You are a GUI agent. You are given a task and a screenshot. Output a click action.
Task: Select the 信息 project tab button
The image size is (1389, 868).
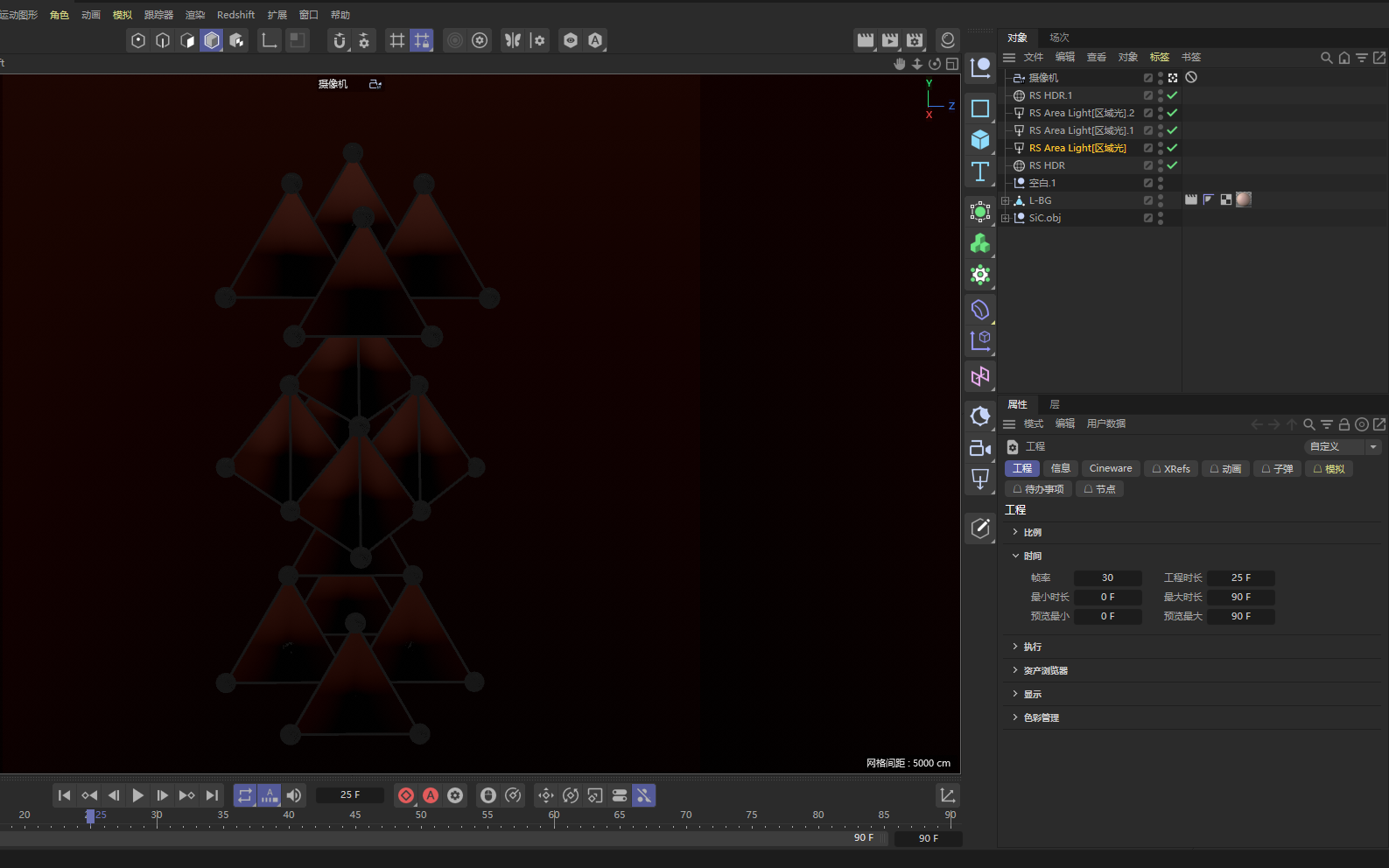click(x=1061, y=469)
